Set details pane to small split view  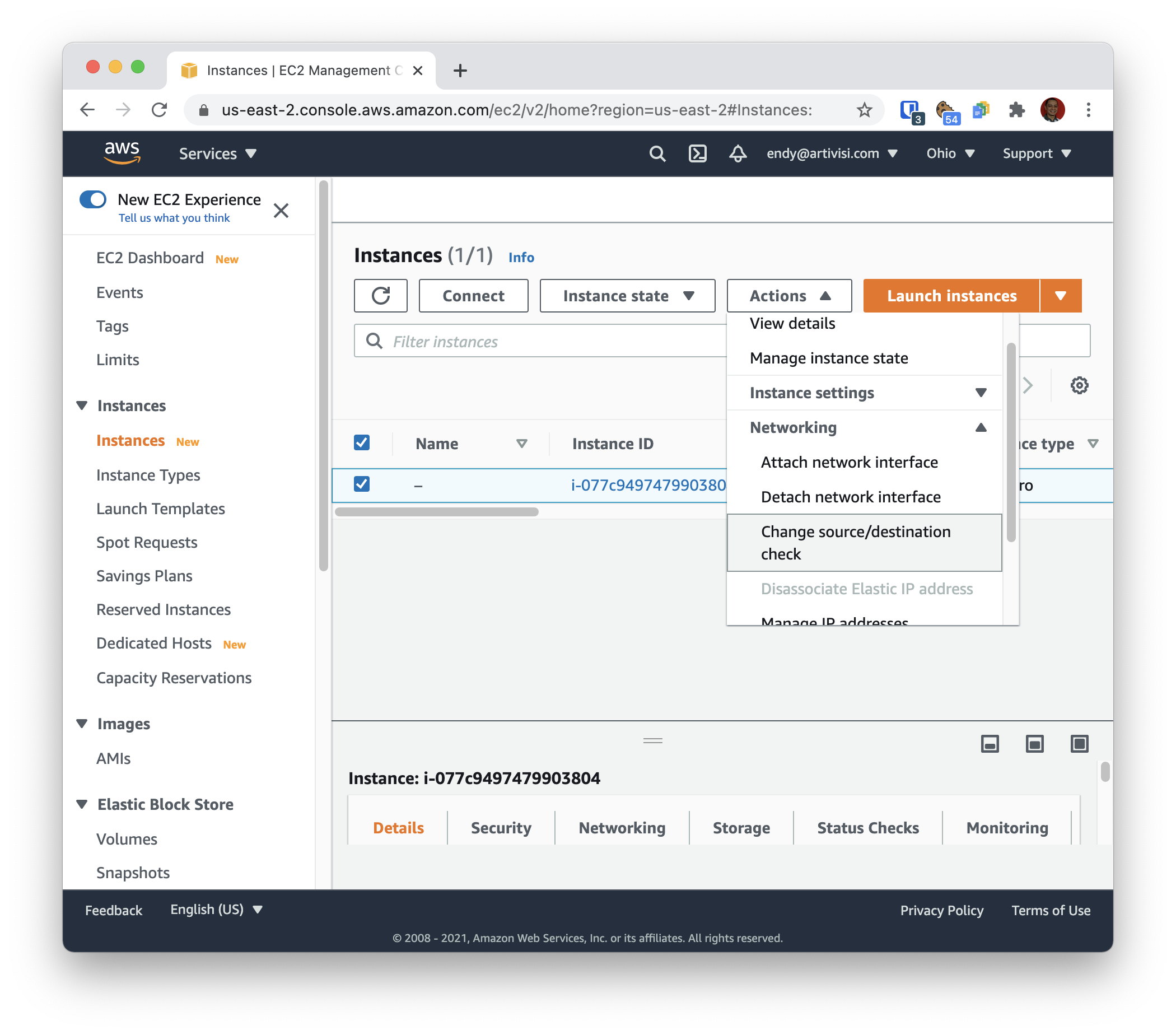(990, 744)
